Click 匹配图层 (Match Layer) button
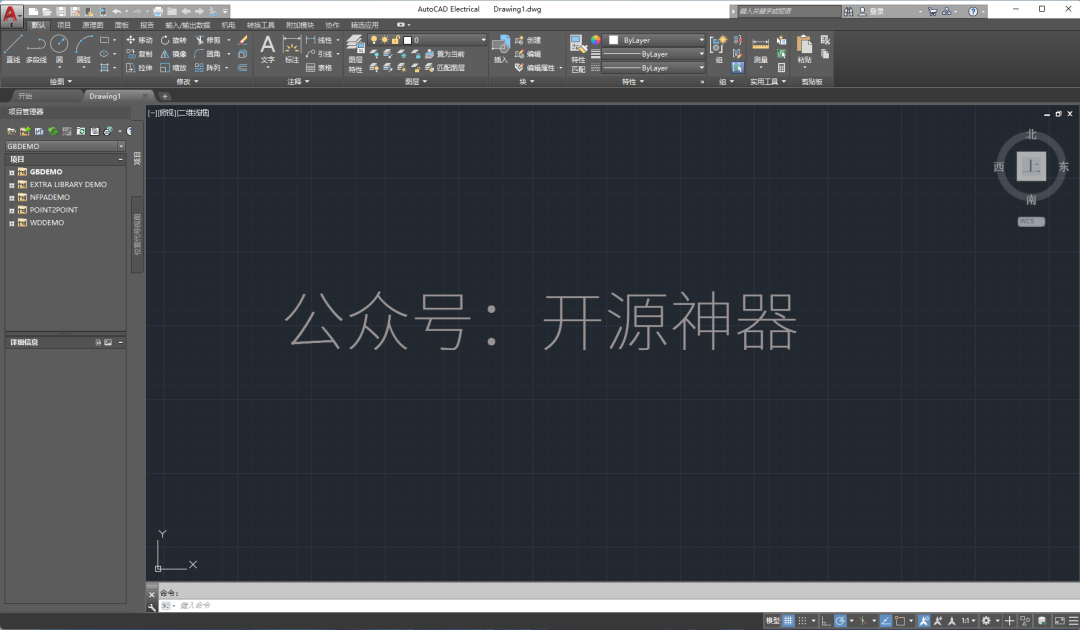 (445, 67)
